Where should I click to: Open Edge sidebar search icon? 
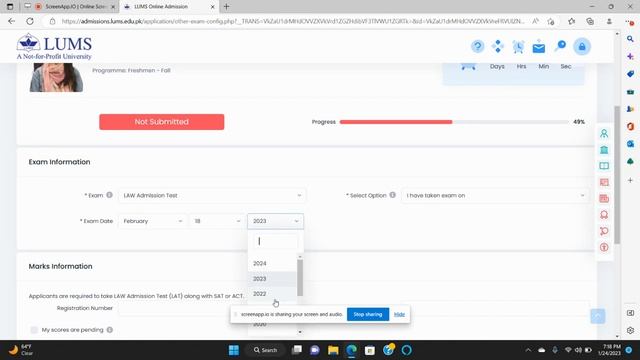point(630,39)
